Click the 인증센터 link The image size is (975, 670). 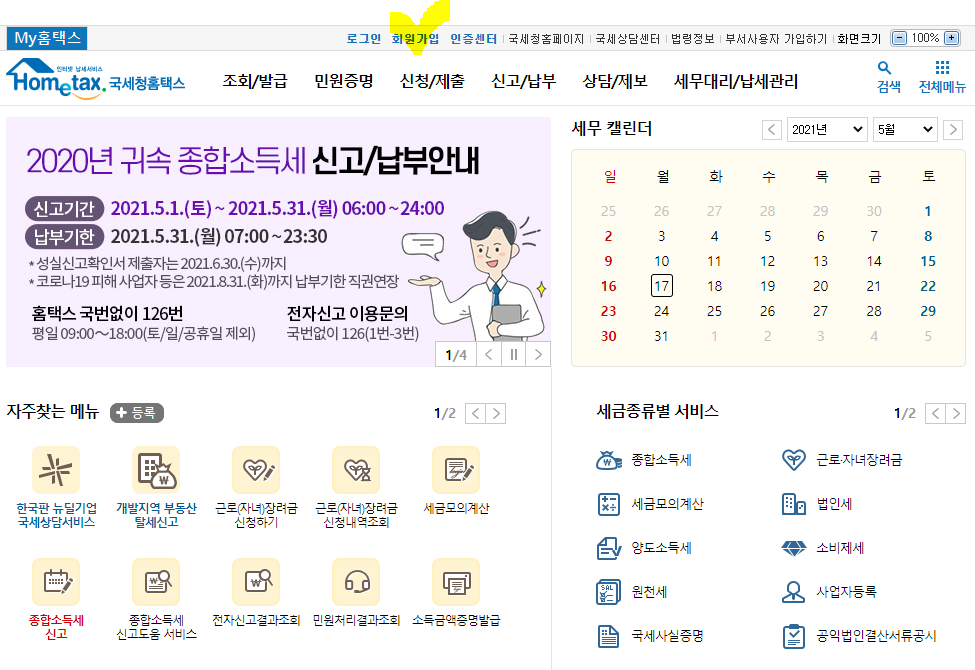[x=473, y=39]
